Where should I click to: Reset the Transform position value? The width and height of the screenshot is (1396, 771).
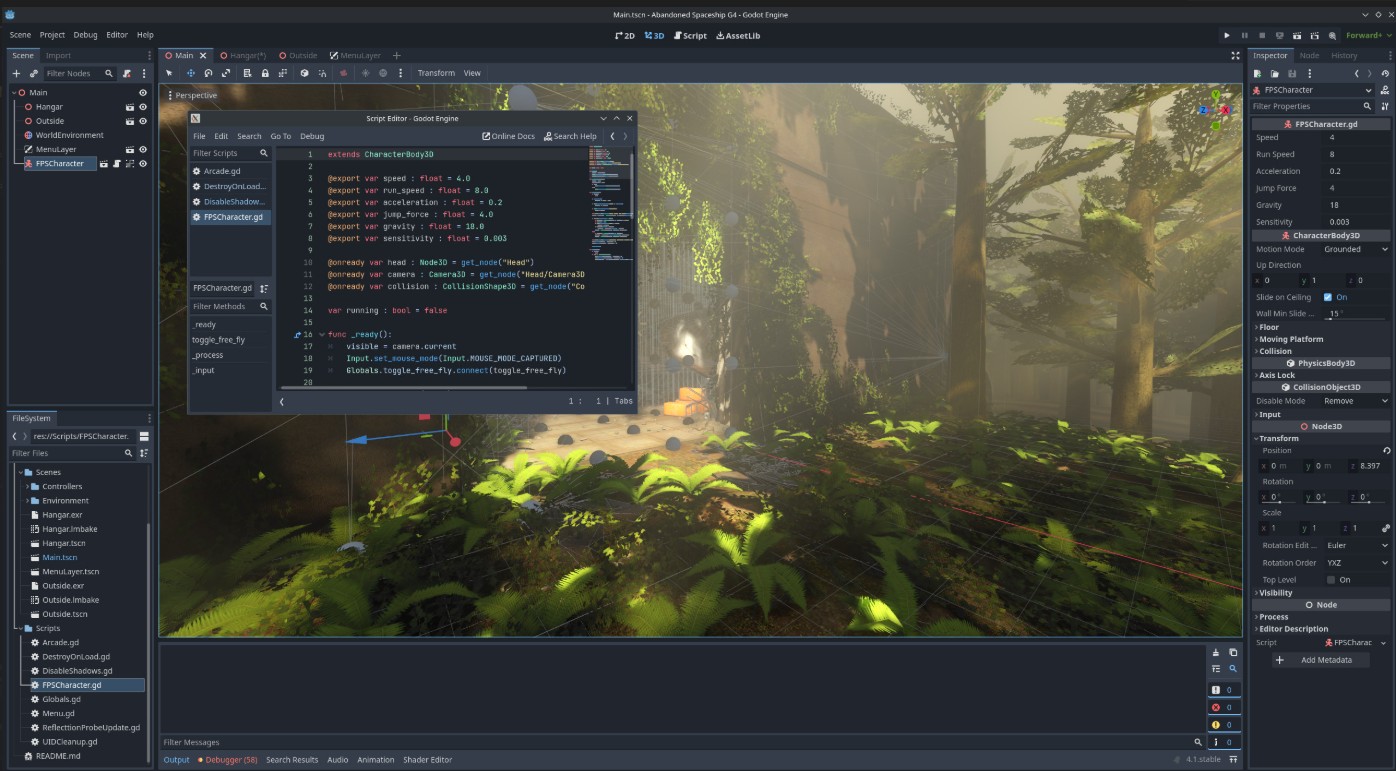[x=1386, y=451]
